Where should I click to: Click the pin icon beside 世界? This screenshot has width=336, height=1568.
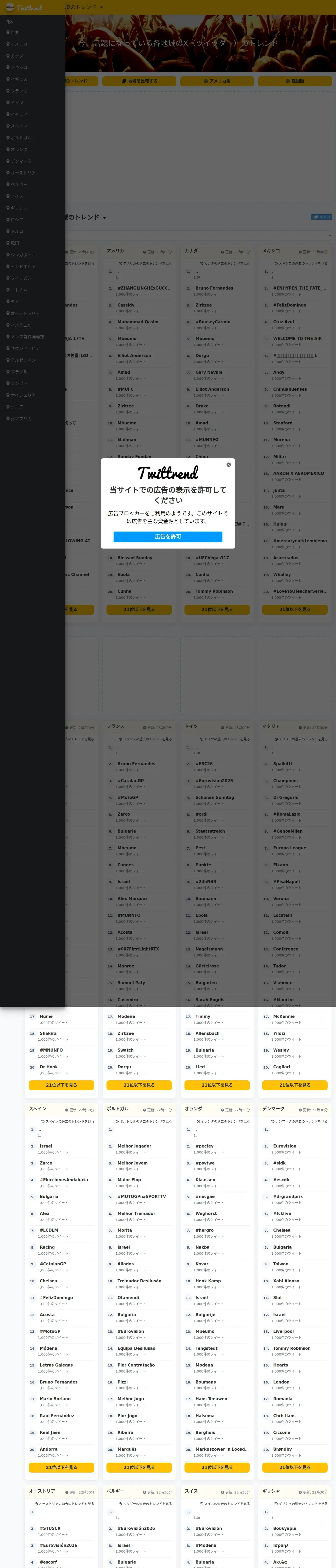(x=8, y=32)
